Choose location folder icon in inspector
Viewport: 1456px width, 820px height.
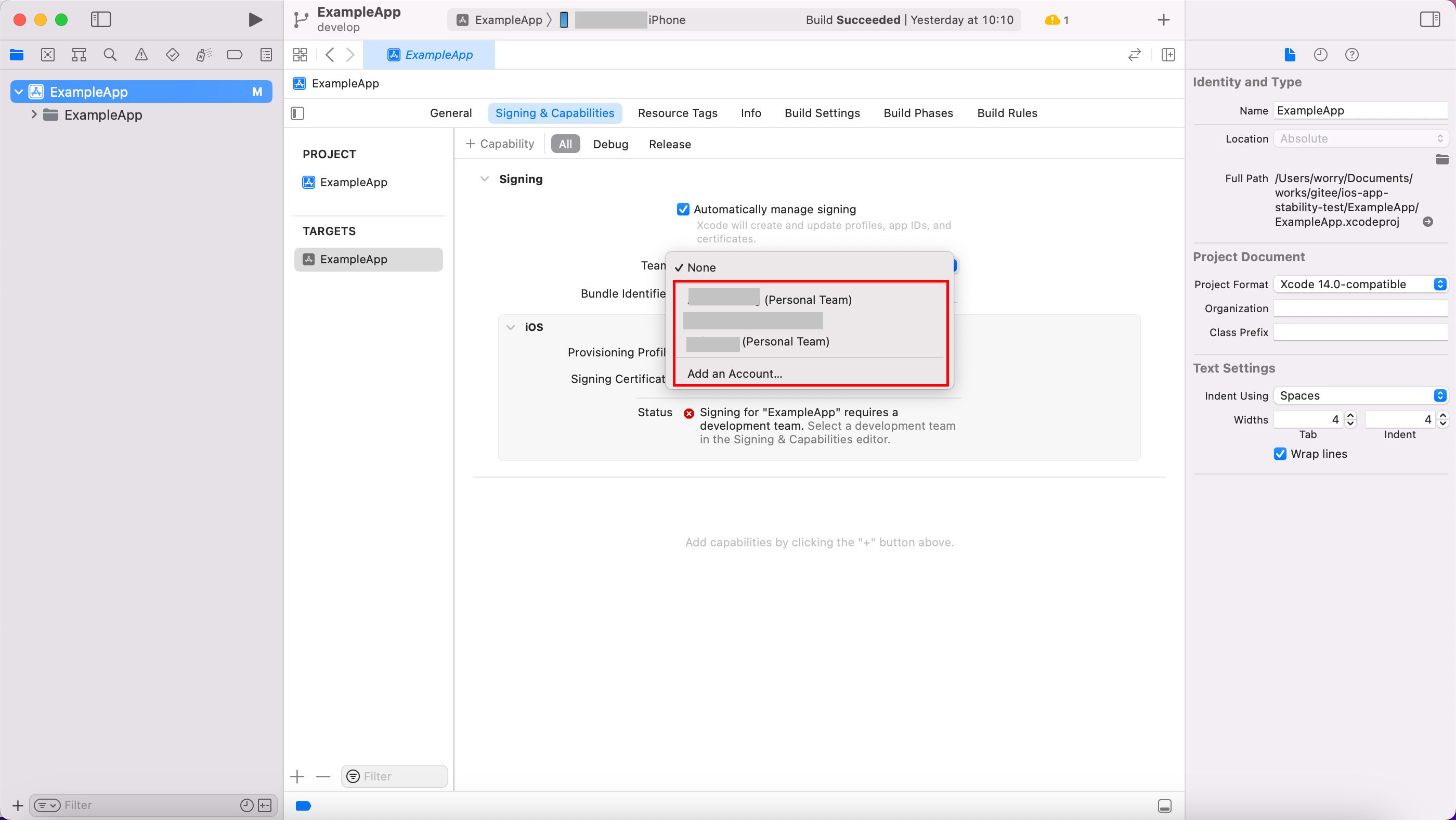[x=1442, y=160]
